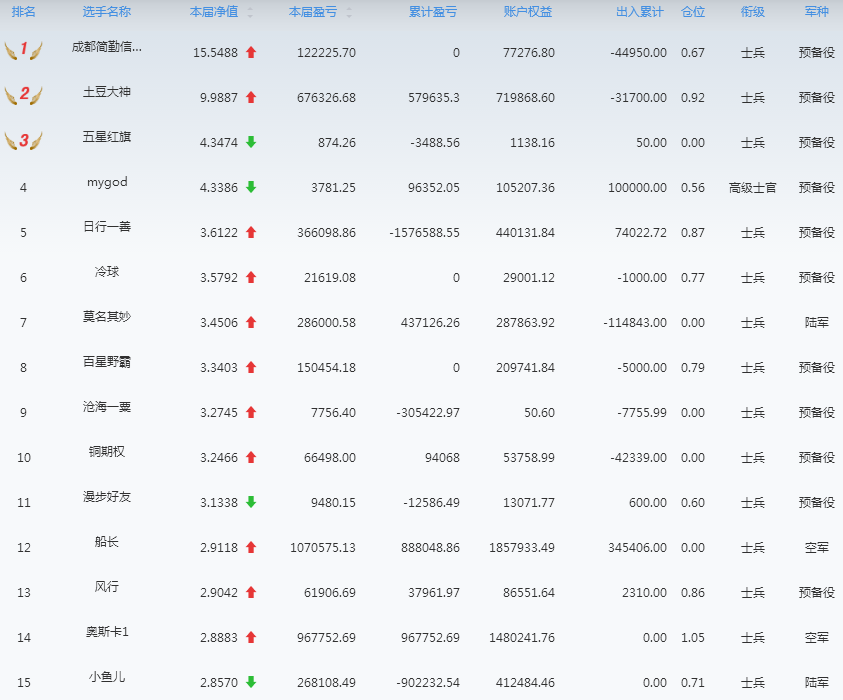Click 陆军 in 小鱼儿 row

pyautogui.click(x=817, y=683)
